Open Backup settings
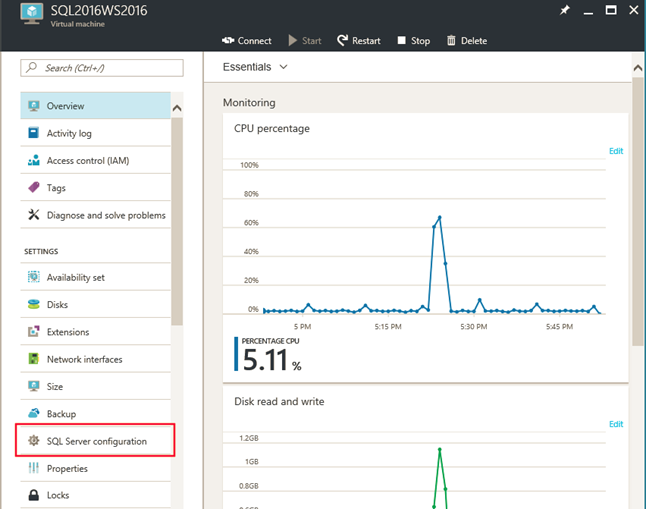This screenshot has width=646, height=509. (96, 413)
